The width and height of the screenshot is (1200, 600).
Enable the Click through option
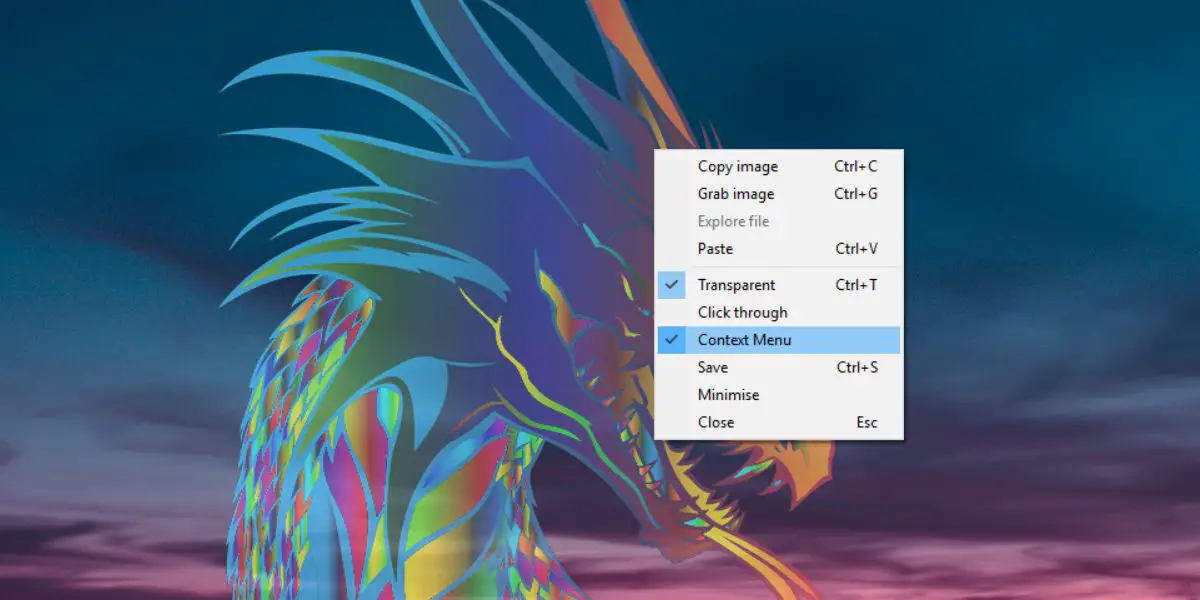point(778,312)
